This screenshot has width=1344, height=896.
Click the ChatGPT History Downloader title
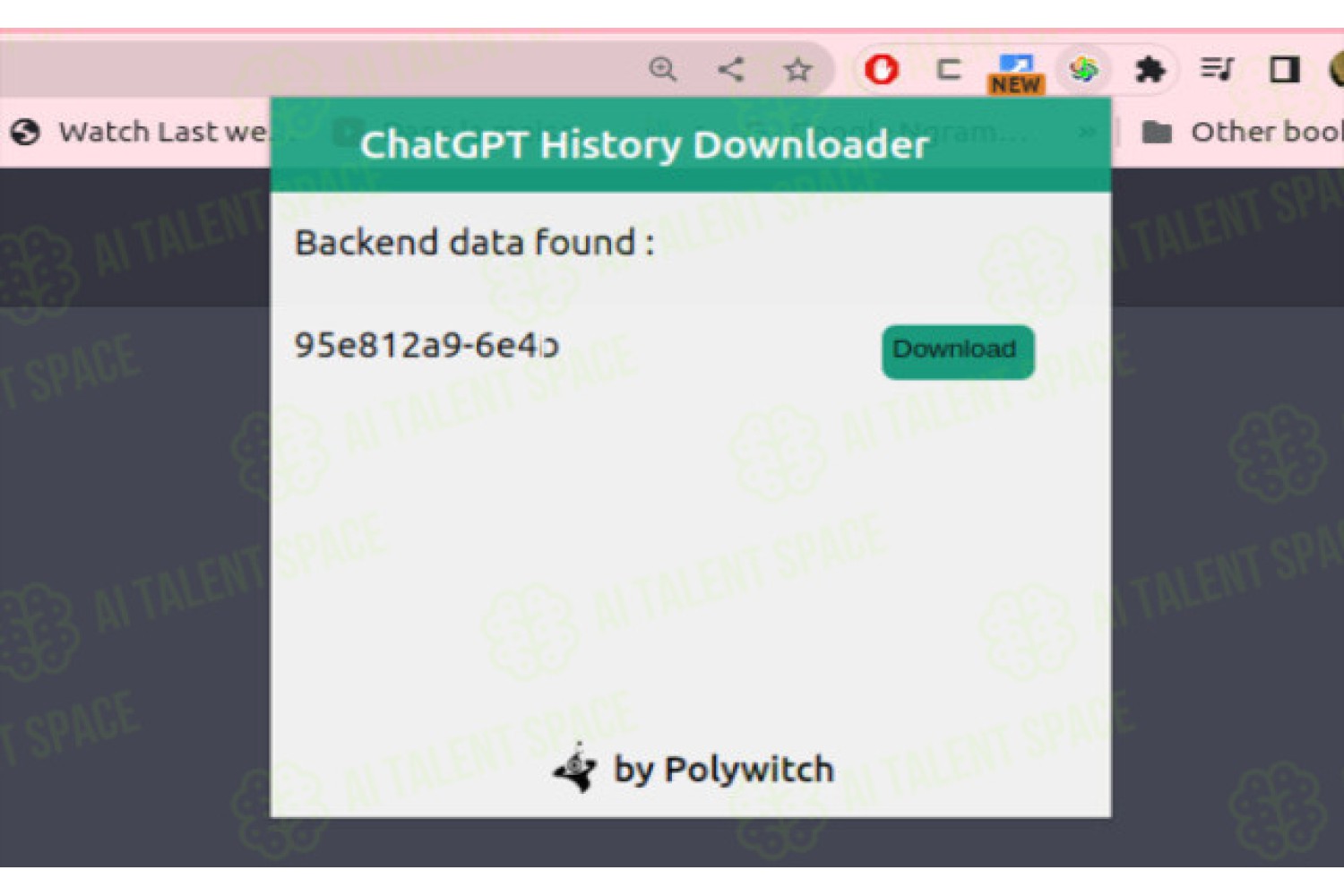point(644,145)
